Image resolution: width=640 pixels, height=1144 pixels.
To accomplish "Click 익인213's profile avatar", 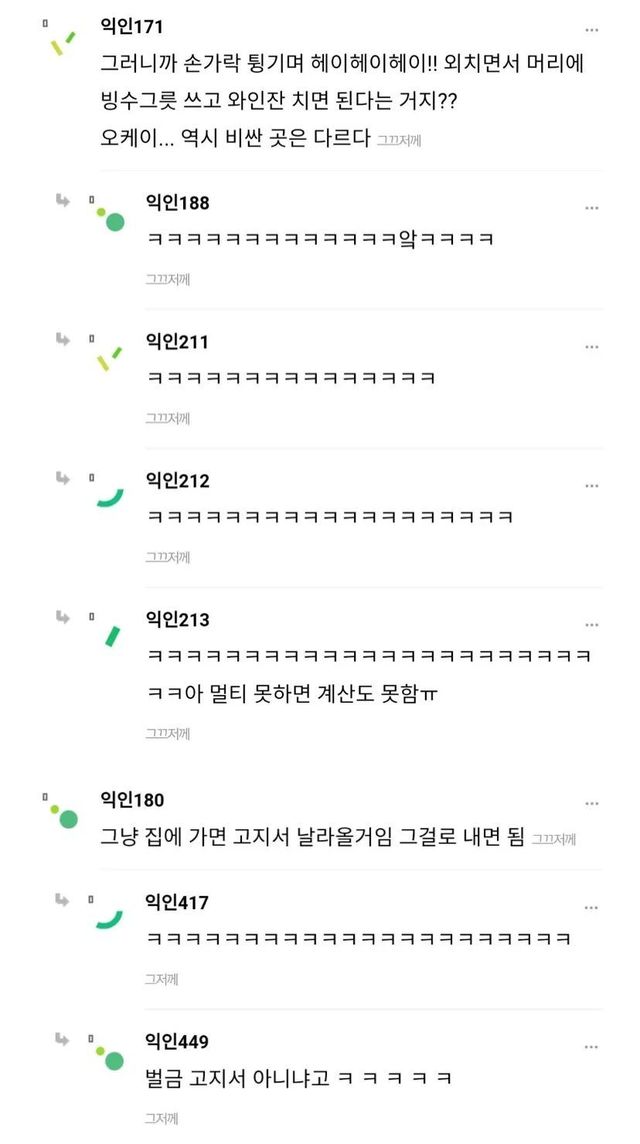I will click(x=110, y=635).
